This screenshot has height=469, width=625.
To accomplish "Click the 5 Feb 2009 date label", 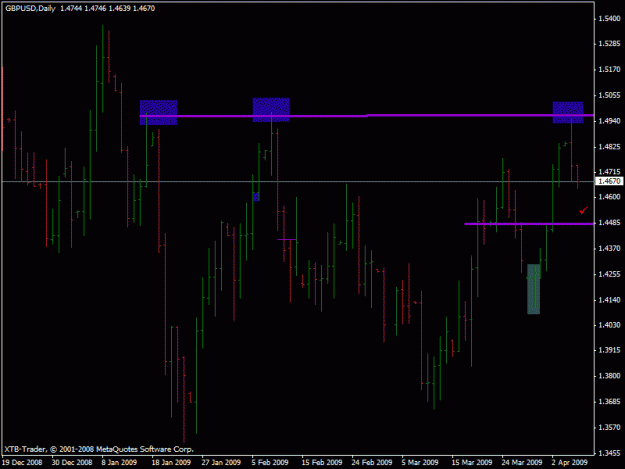I will pyautogui.click(x=270, y=462).
